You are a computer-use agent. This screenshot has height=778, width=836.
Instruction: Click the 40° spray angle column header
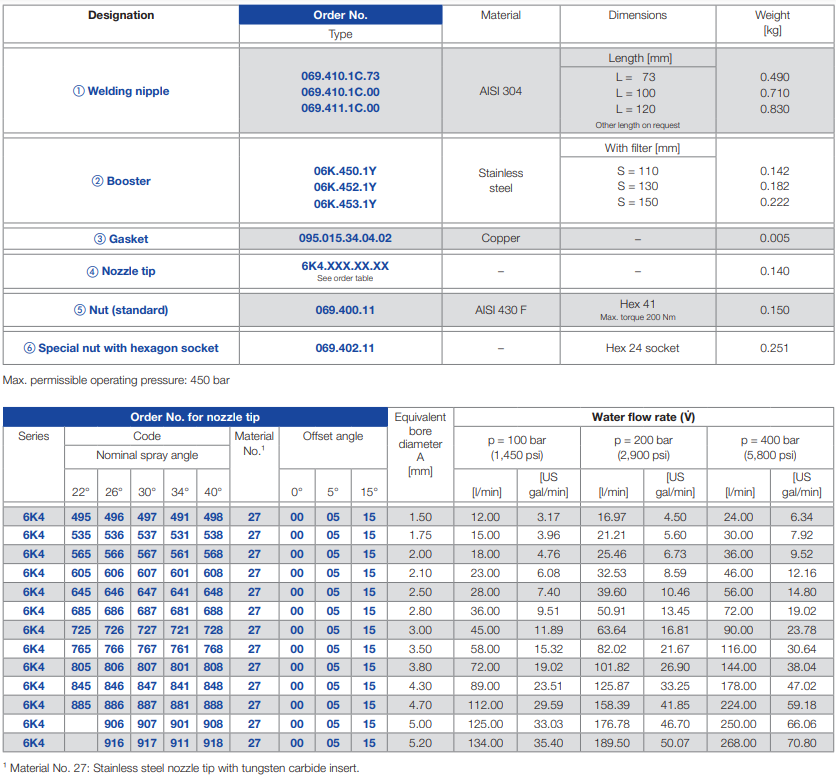click(213, 492)
